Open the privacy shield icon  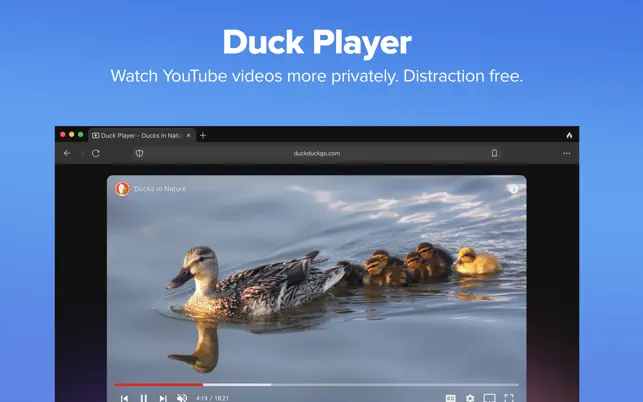[x=139, y=153]
